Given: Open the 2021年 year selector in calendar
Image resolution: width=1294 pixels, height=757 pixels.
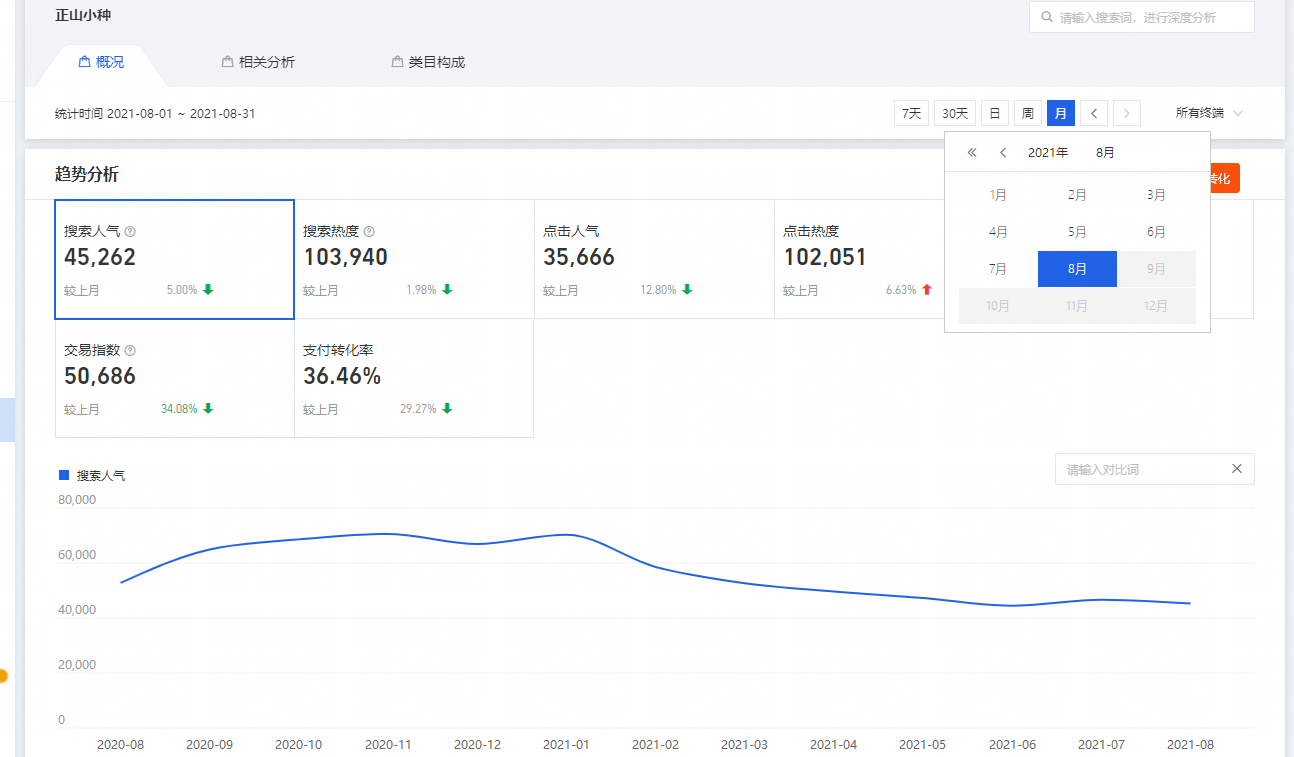Looking at the screenshot, I should click(1047, 153).
